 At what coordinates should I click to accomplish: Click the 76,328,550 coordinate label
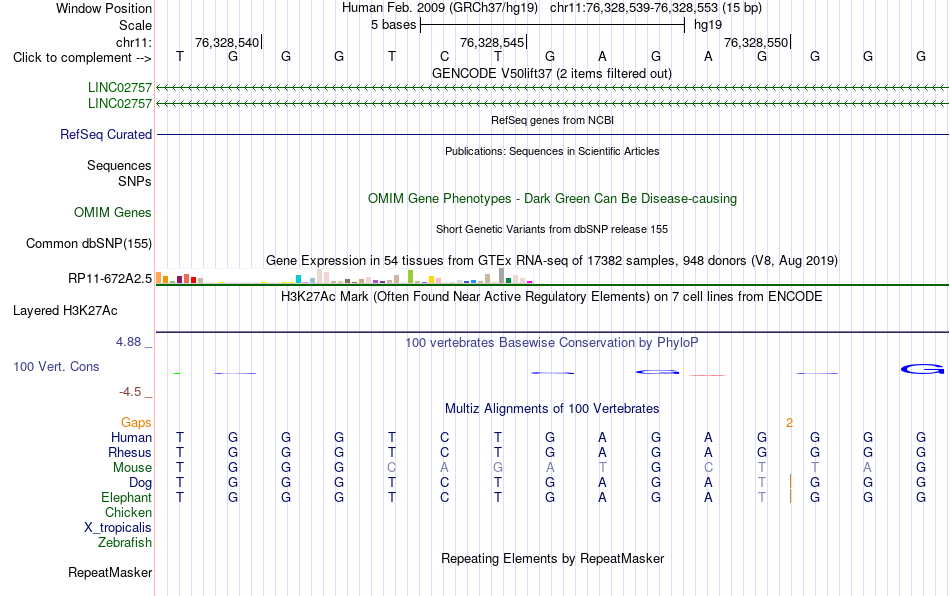tap(756, 42)
